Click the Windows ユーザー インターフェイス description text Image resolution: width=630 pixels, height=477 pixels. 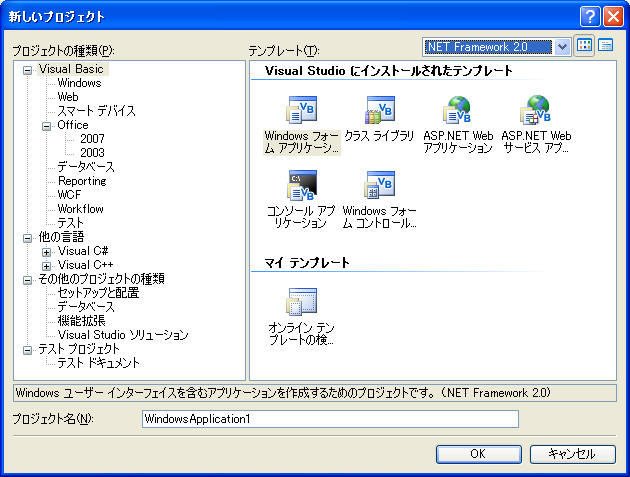(x=283, y=393)
